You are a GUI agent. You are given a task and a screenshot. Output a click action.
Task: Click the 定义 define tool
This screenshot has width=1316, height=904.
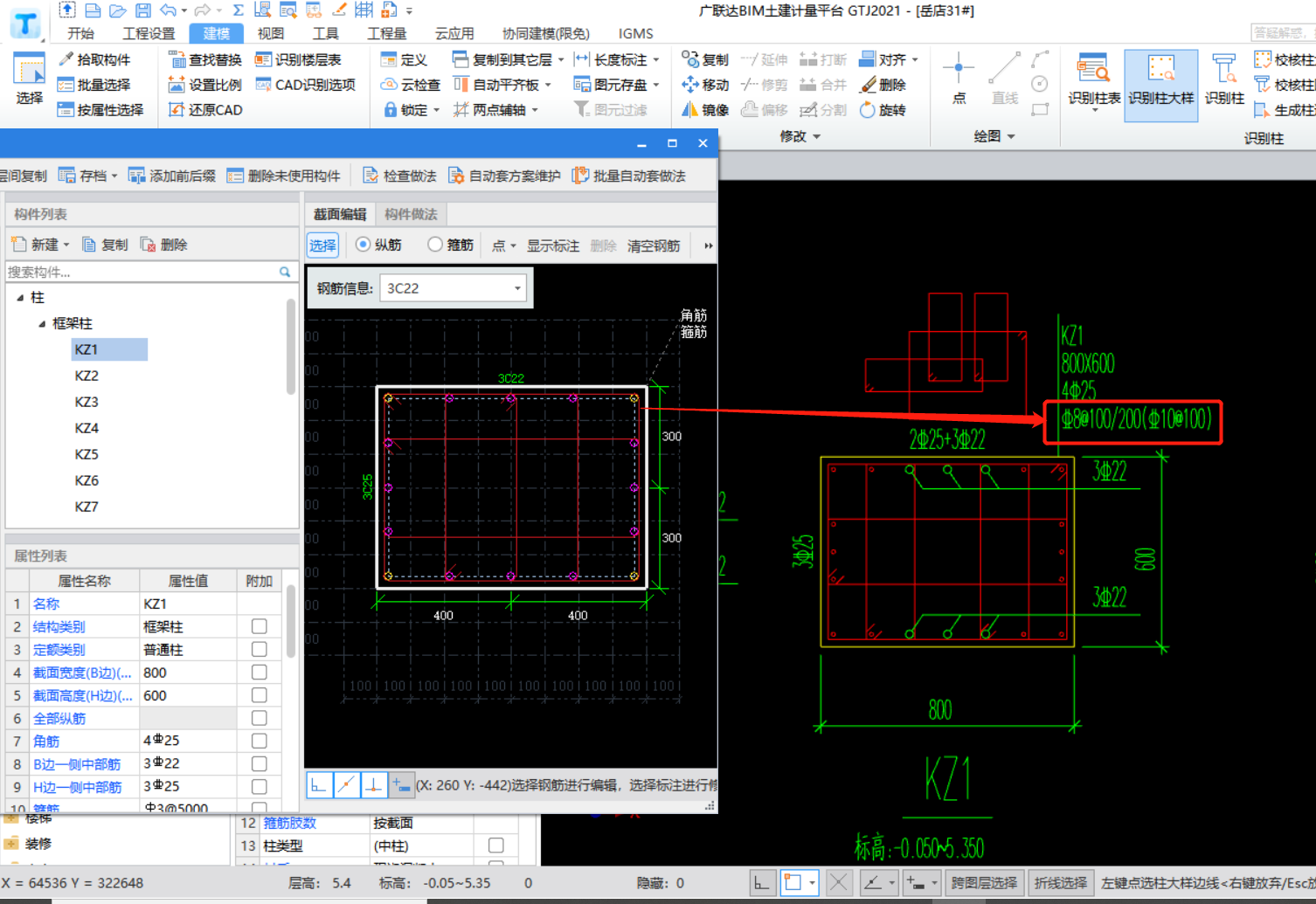click(x=404, y=59)
